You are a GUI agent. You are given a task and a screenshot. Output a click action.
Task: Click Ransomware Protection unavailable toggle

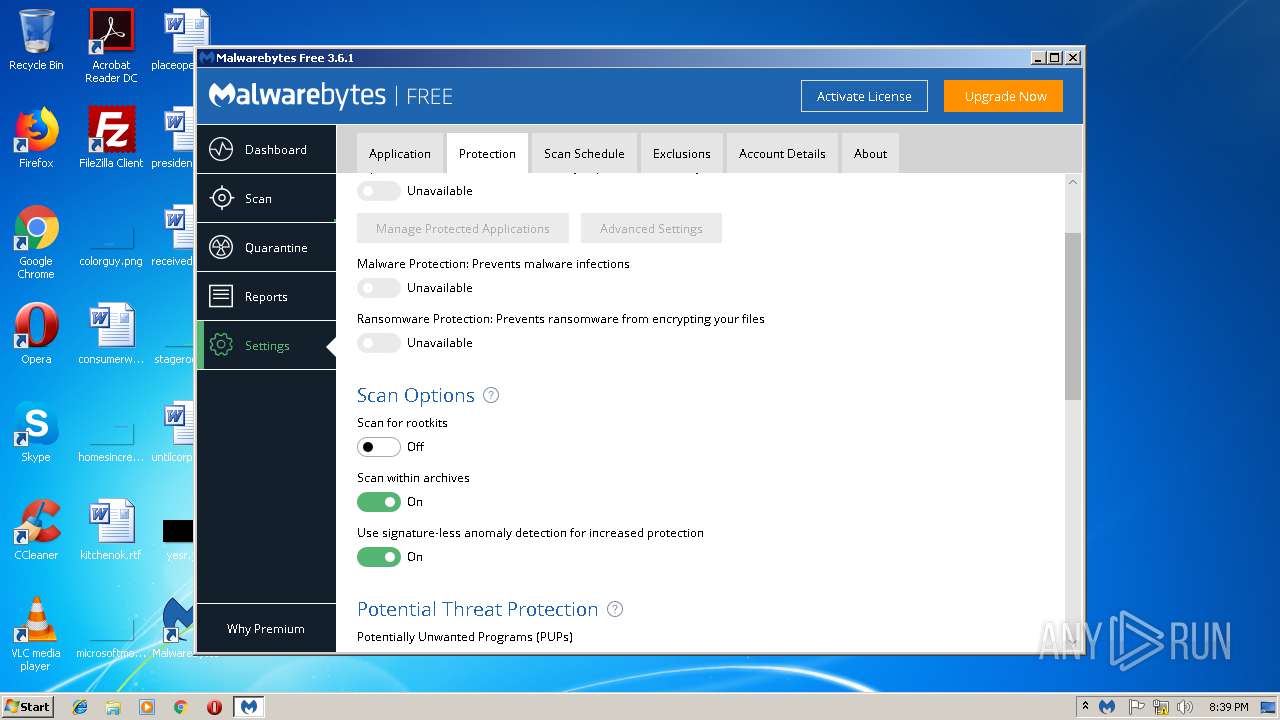379,343
